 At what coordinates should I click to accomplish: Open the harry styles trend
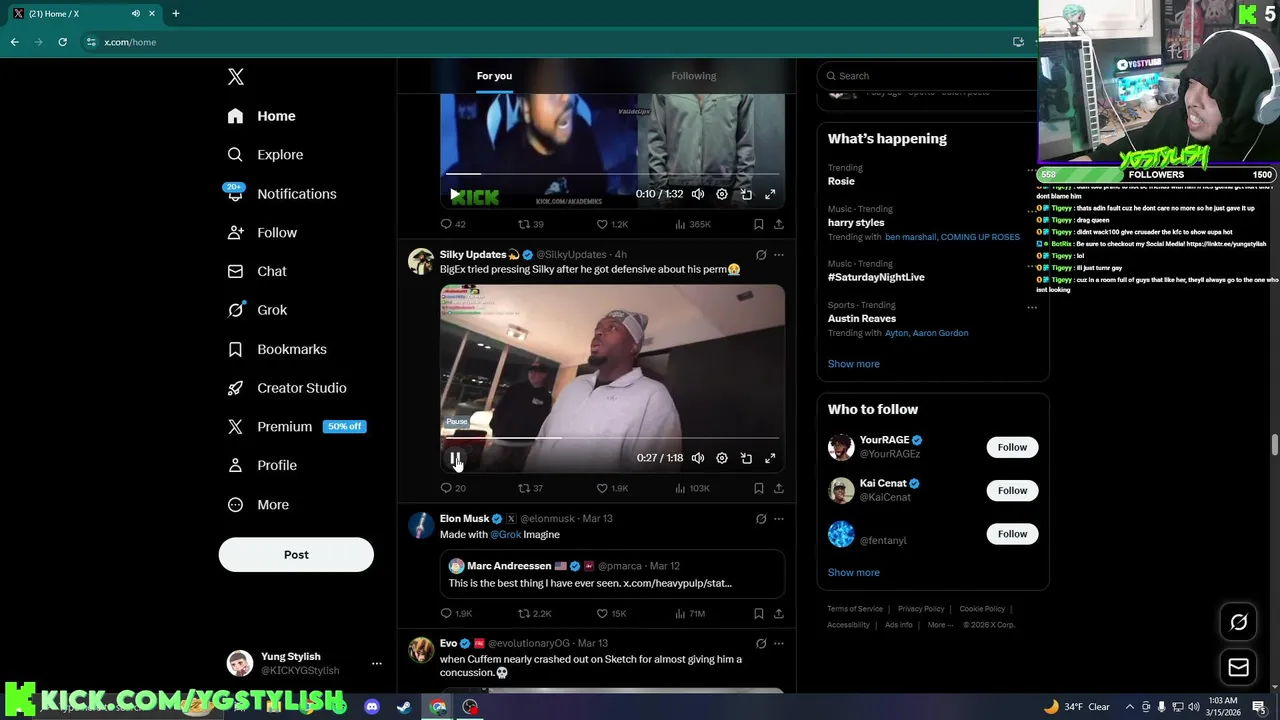[856, 222]
